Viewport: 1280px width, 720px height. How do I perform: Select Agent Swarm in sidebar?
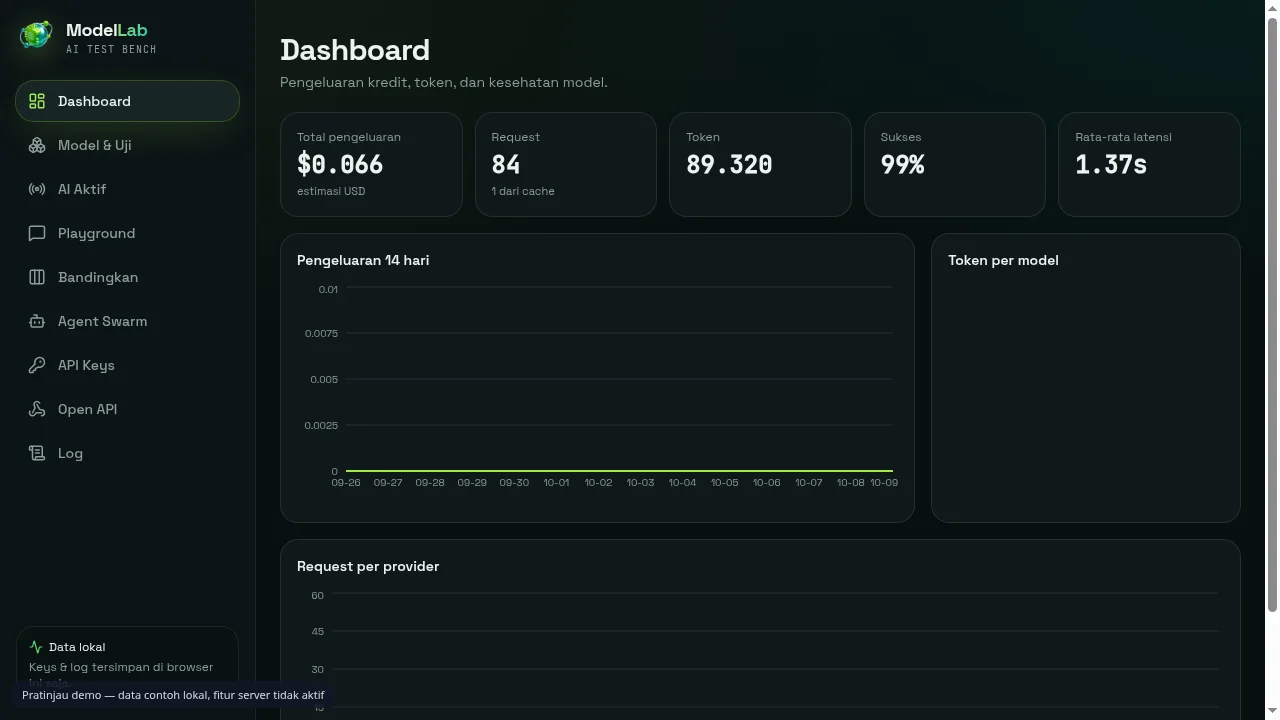[127, 321]
